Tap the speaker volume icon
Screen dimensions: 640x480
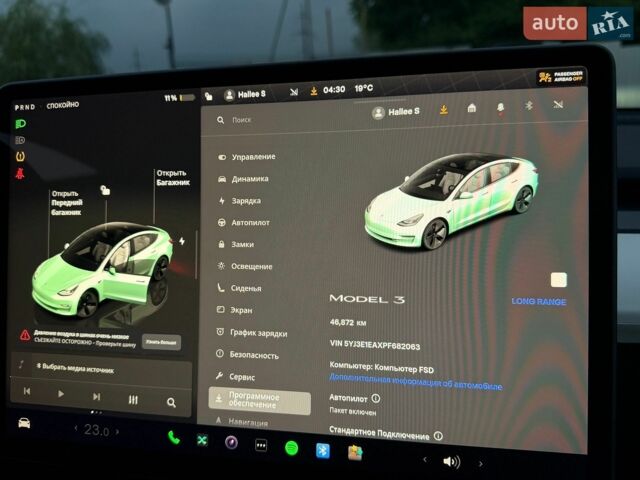[451, 462]
